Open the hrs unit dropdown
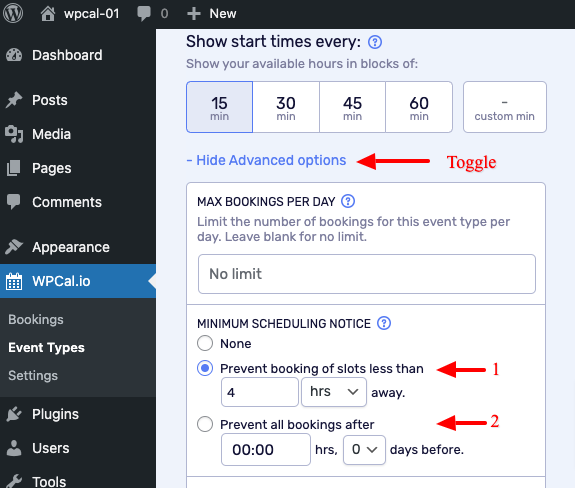Image resolution: width=575 pixels, height=488 pixels. [334, 392]
